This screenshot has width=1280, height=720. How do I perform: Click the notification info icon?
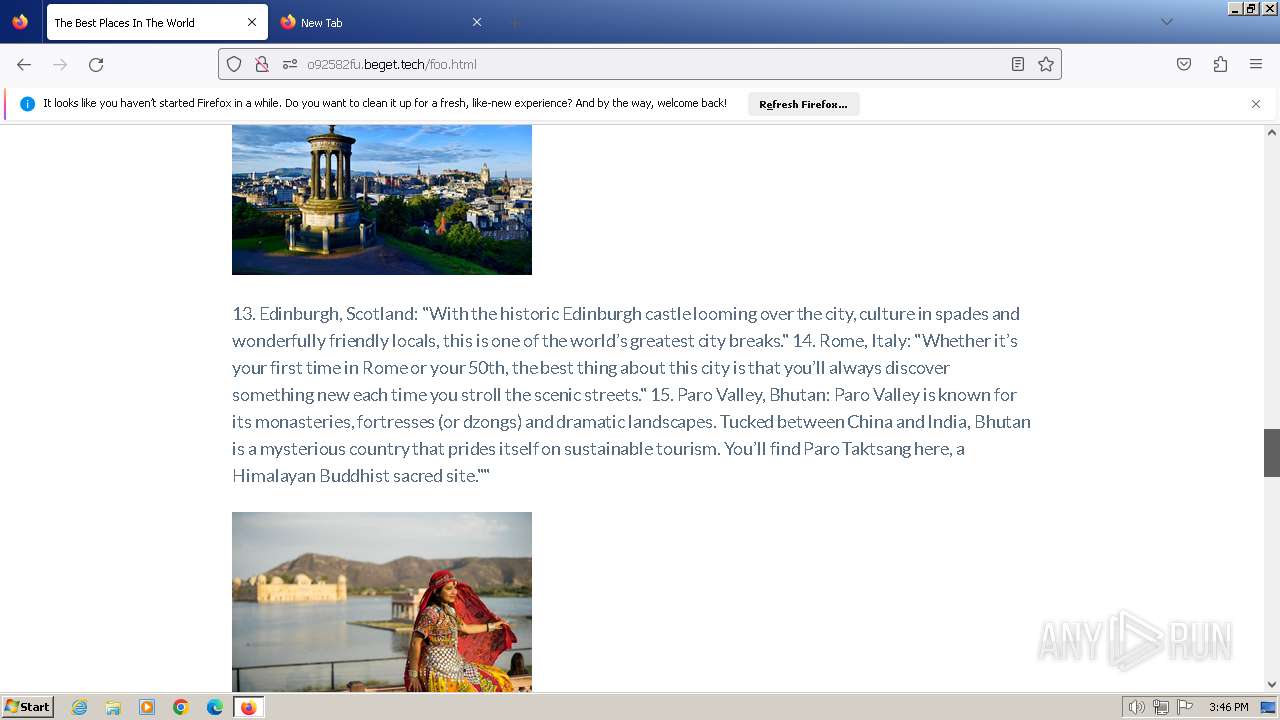(x=27, y=104)
